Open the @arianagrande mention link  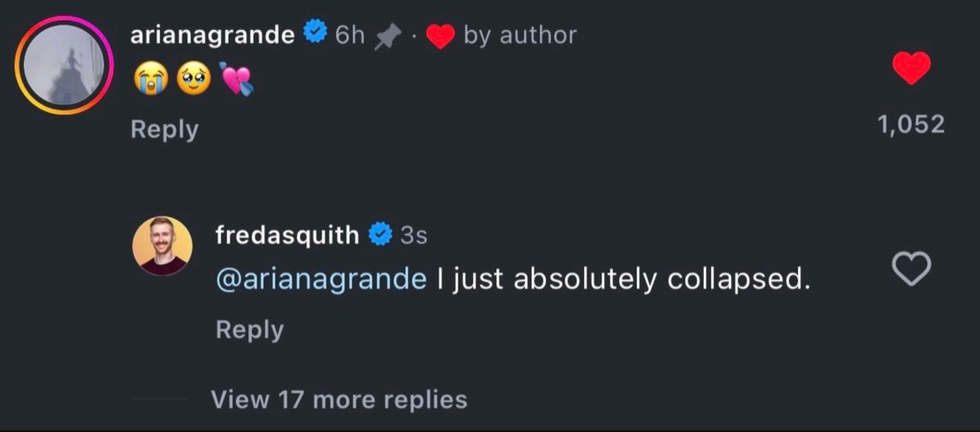[321, 279]
